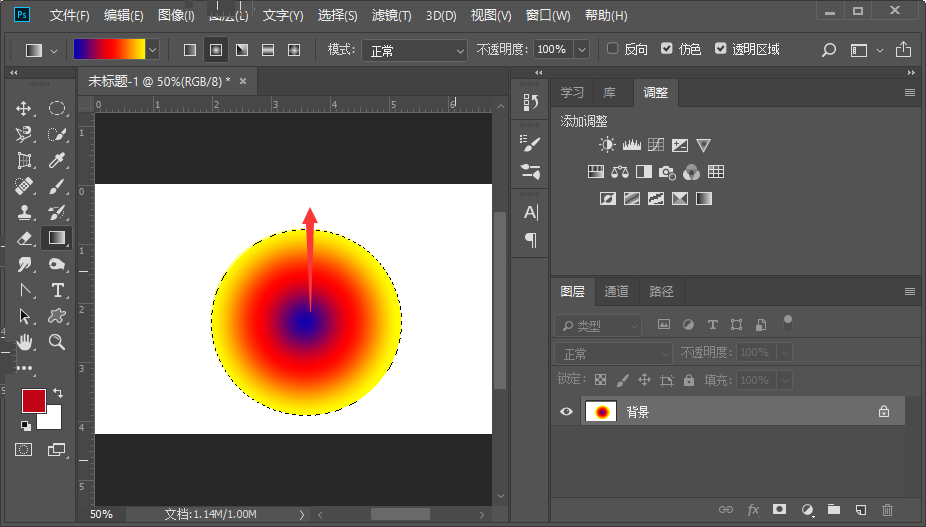Select the Pen tool
Screen dimensions: 926x527
pos(24,290)
